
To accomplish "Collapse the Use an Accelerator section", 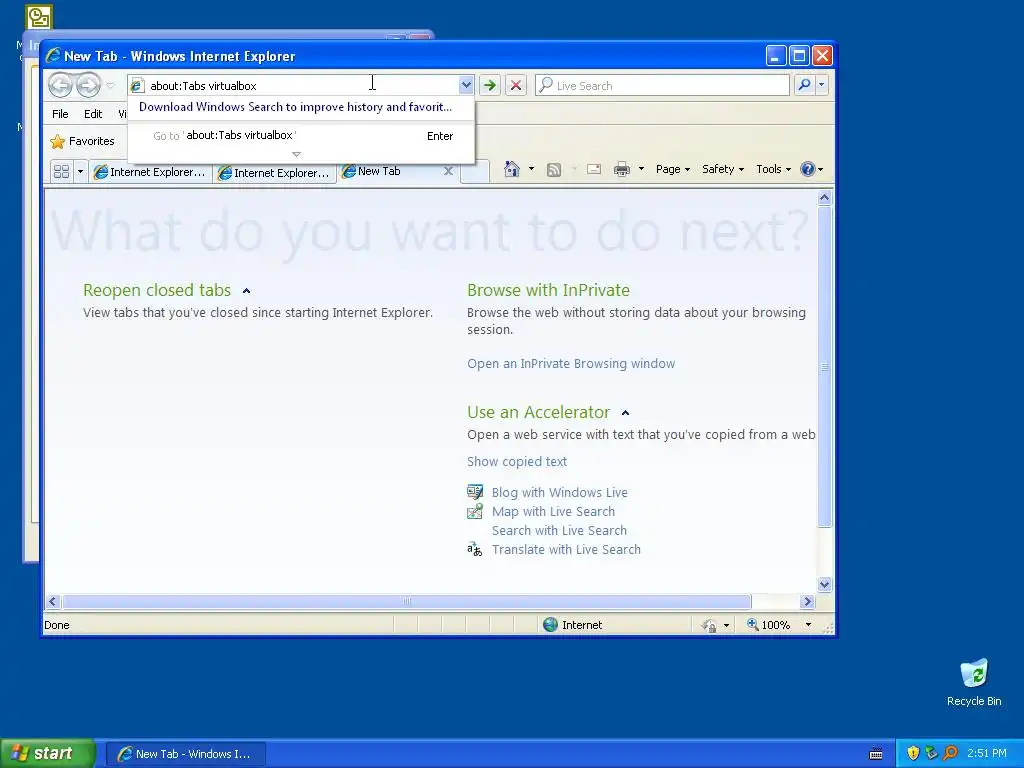I will point(625,413).
